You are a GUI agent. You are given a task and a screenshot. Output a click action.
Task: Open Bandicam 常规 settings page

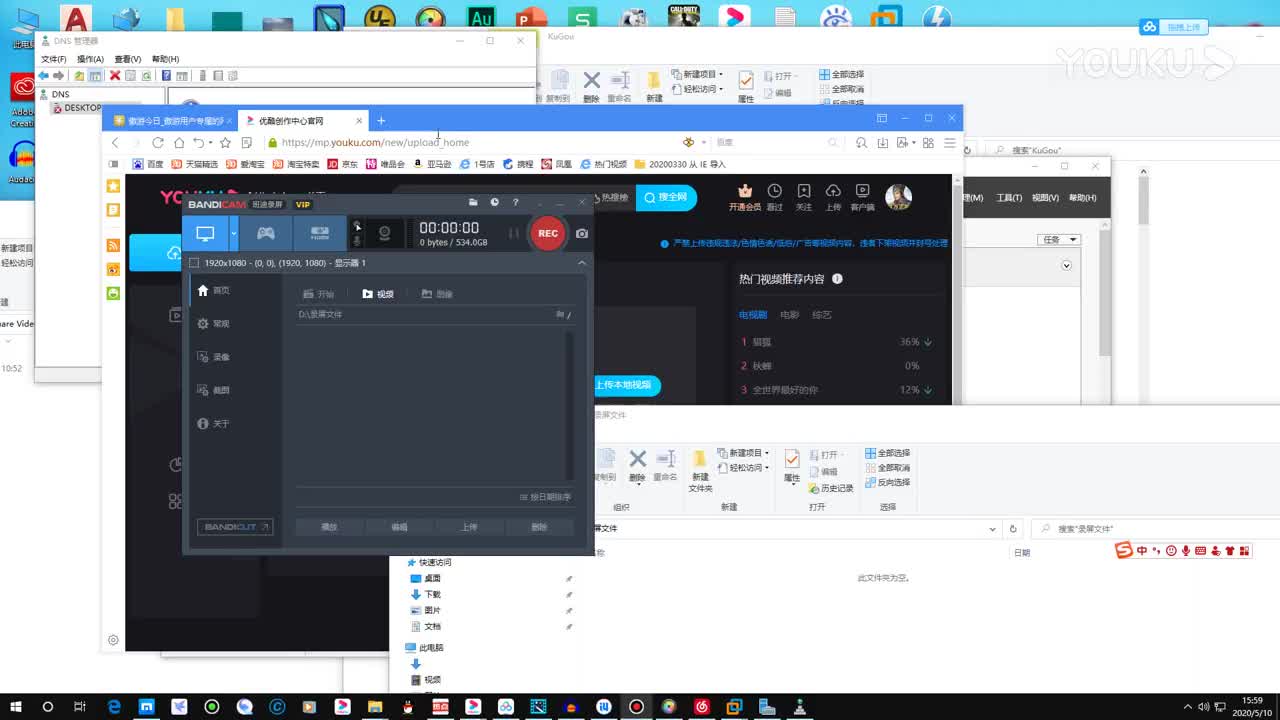pyautogui.click(x=218, y=323)
